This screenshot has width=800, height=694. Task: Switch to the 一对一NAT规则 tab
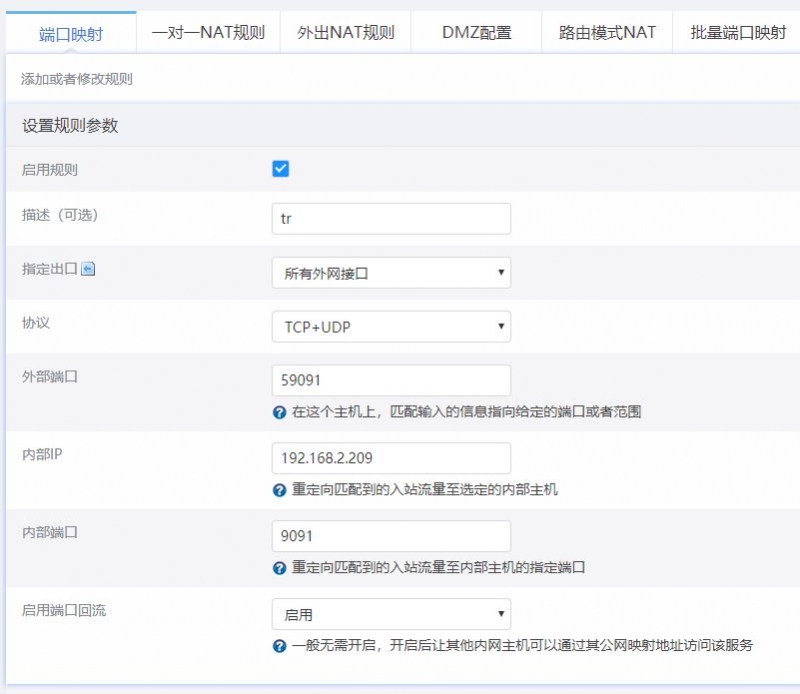pos(208,33)
